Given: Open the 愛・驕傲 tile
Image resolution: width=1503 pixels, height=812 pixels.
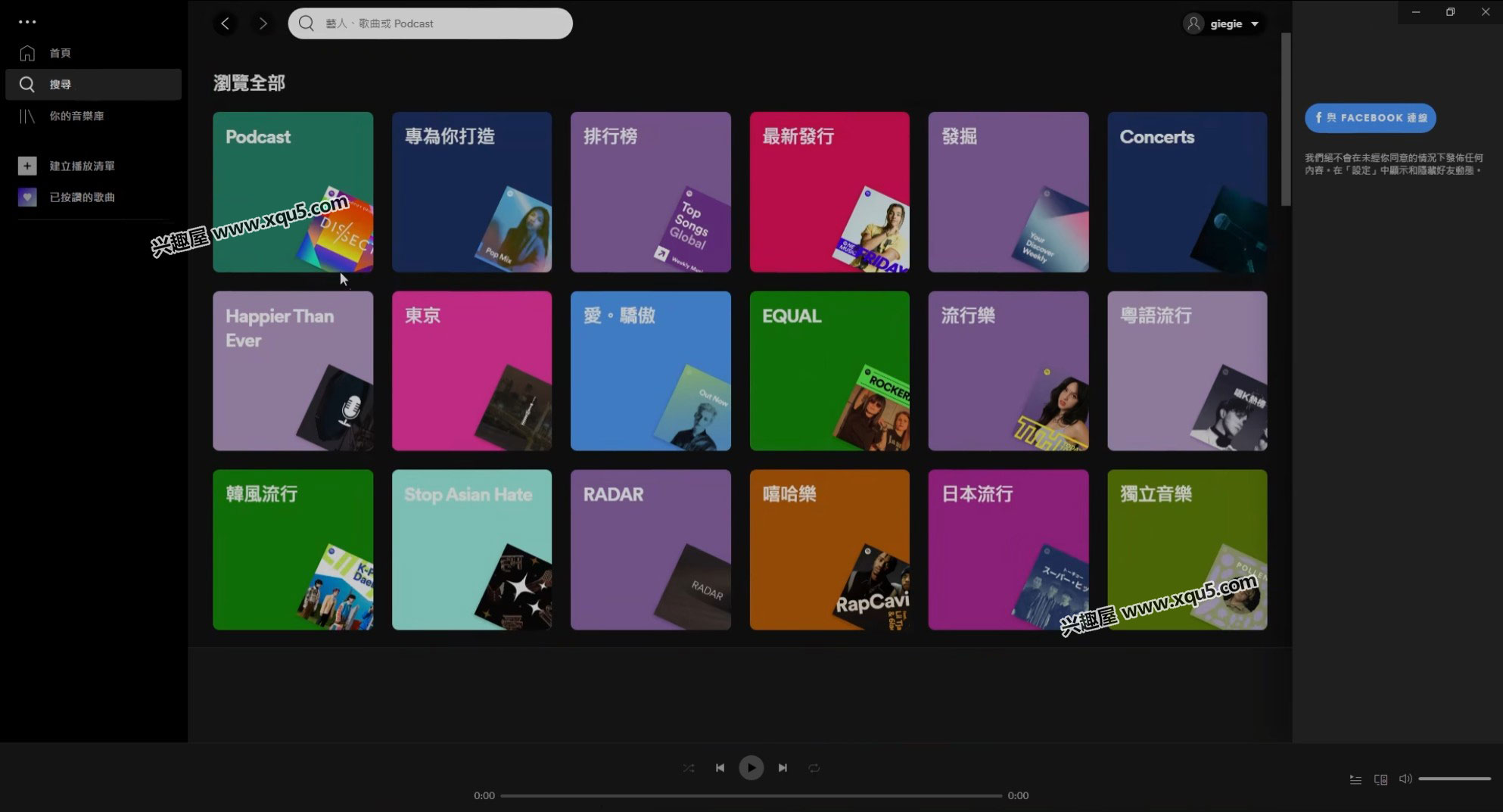Looking at the screenshot, I should [x=651, y=371].
